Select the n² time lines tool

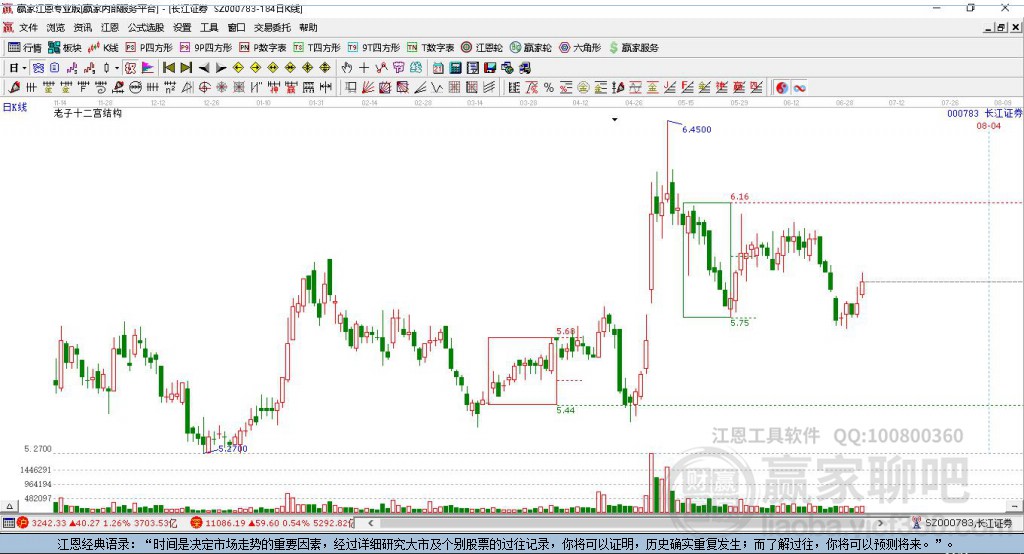(x=170, y=88)
